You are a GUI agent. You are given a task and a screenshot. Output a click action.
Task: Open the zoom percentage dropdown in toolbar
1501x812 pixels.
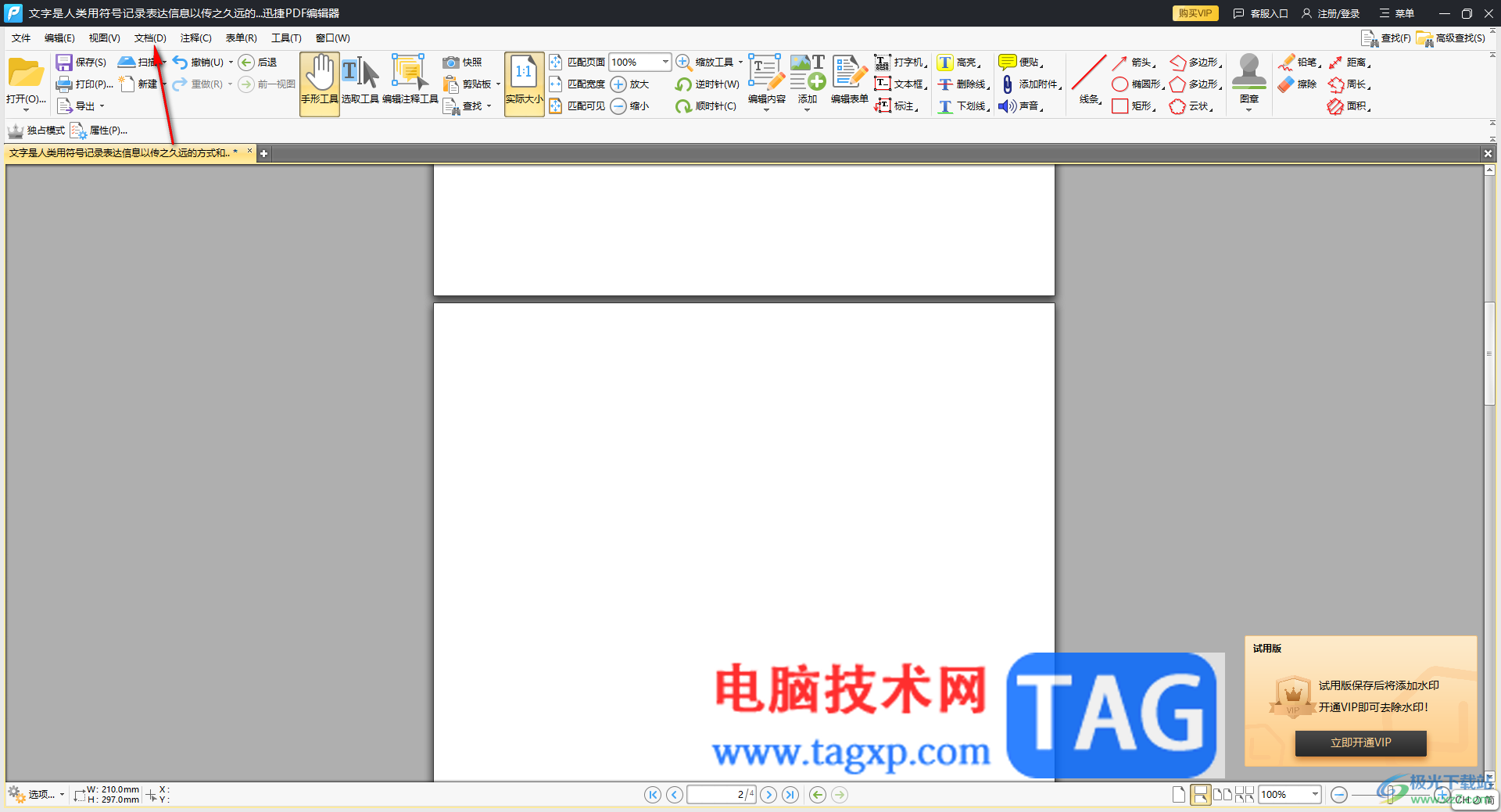click(665, 62)
